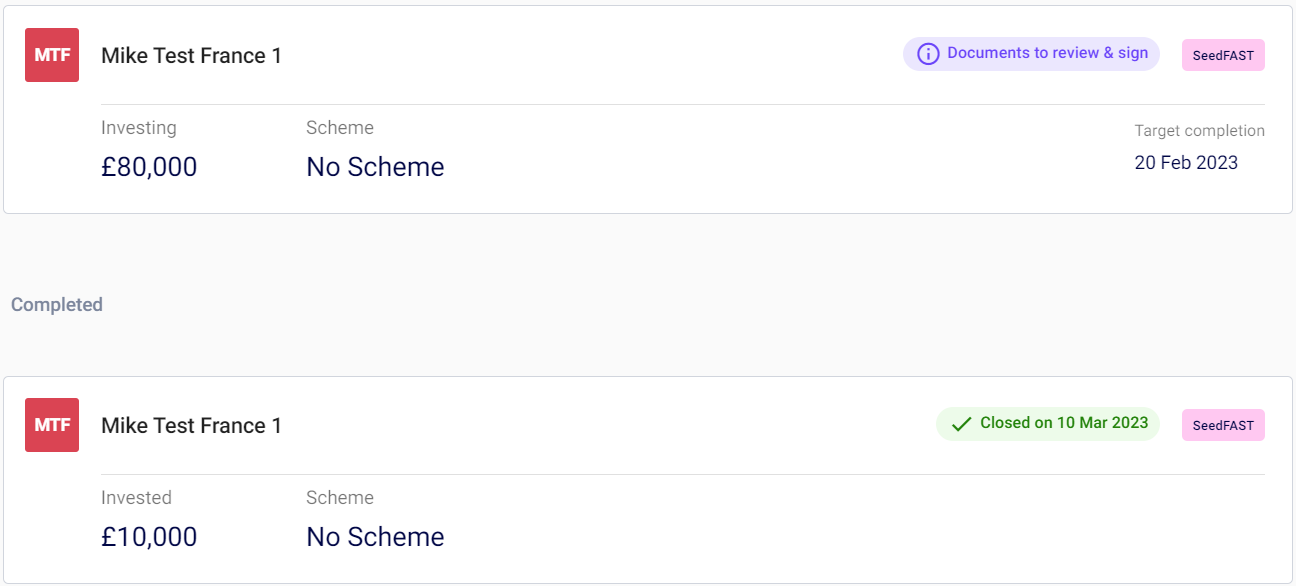Click the 'Invested' label
Image resolution: width=1296 pixels, height=586 pixels.
tap(136, 498)
